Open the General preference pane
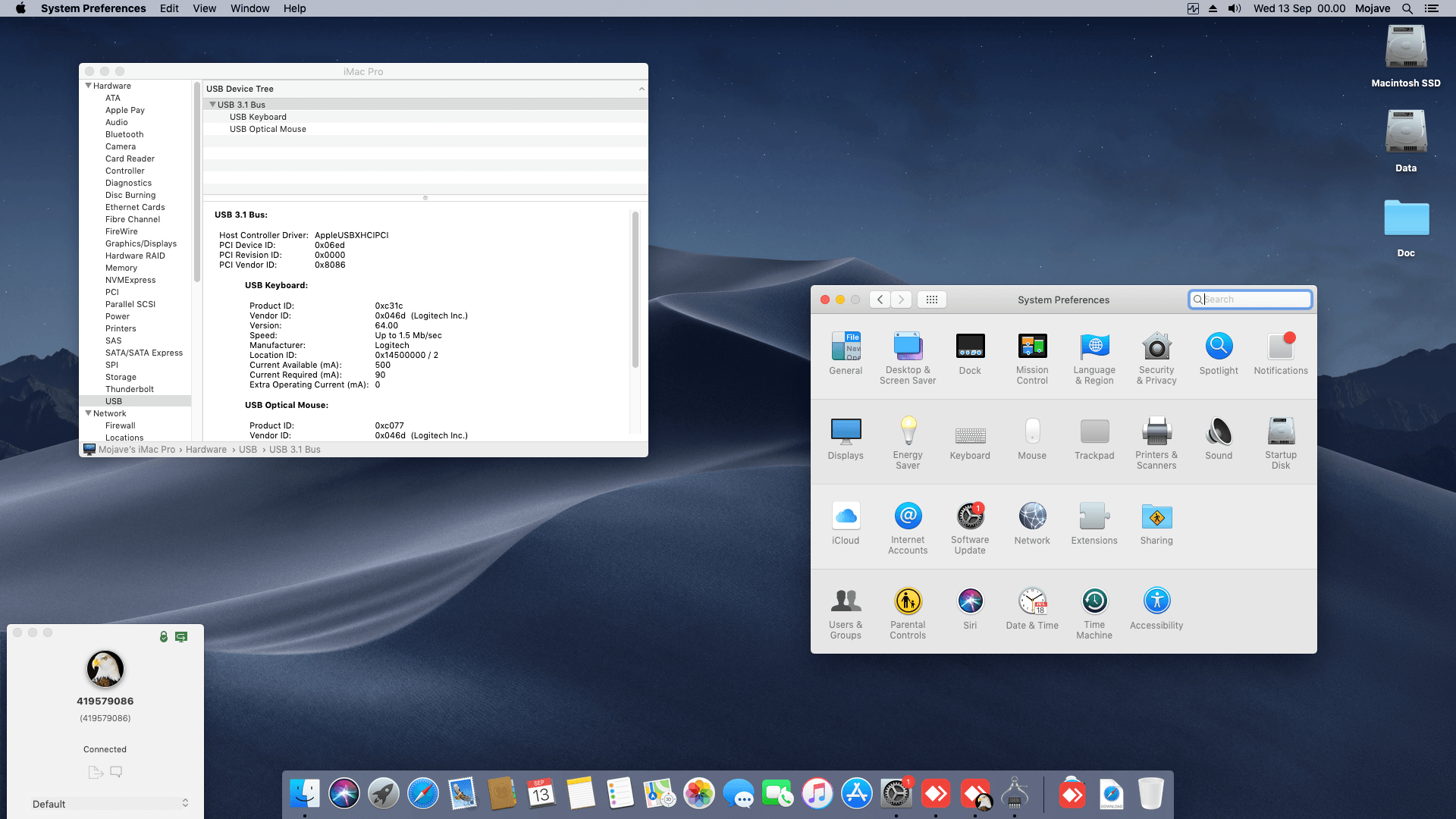Image resolution: width=1456 pixels, height=819 pixels. pos(846,353)
